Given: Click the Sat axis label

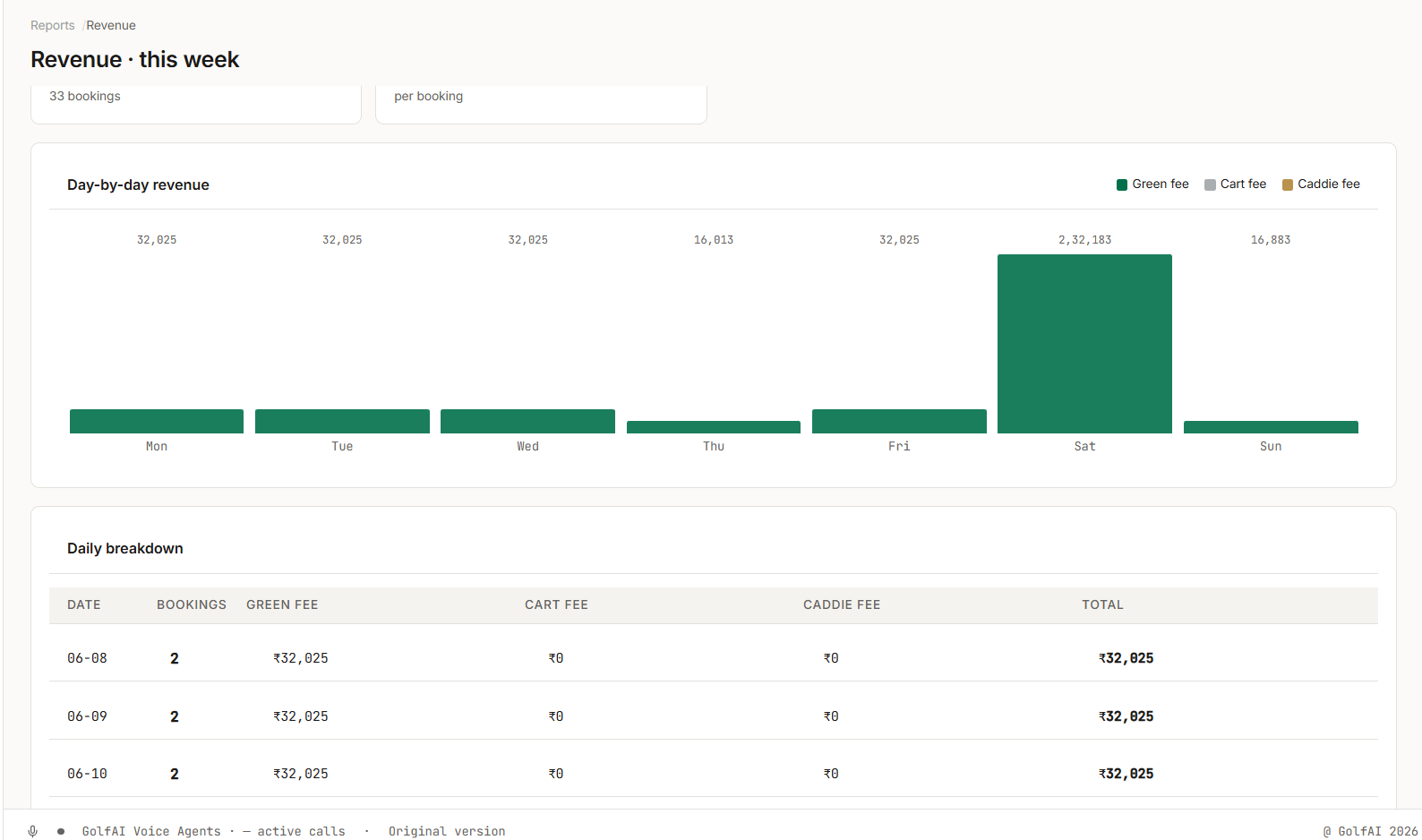Looking at the screenshot, I should coord(1084,446).
